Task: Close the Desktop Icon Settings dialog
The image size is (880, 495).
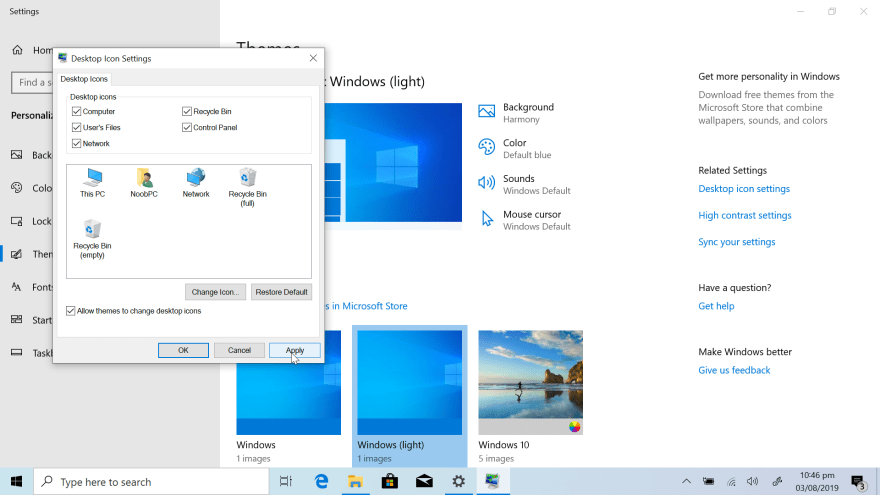Action: coord(313,58)
